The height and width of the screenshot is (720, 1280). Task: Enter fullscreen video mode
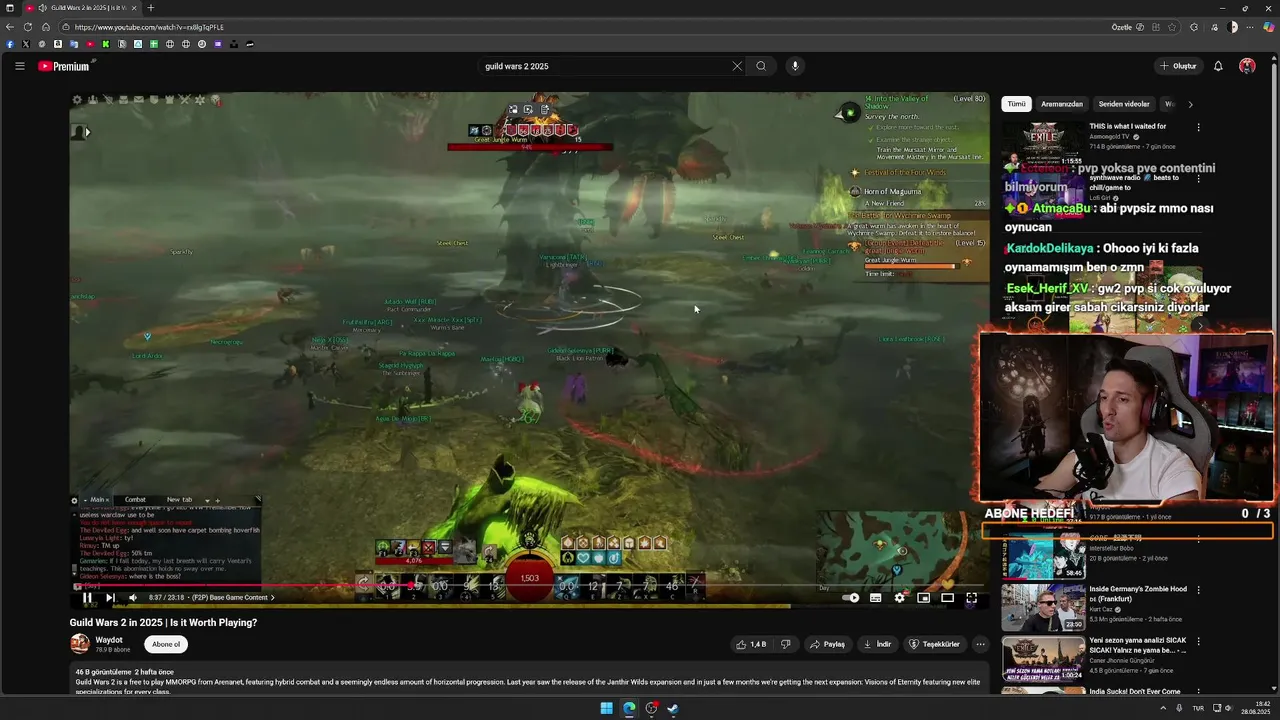click(971, 598)
